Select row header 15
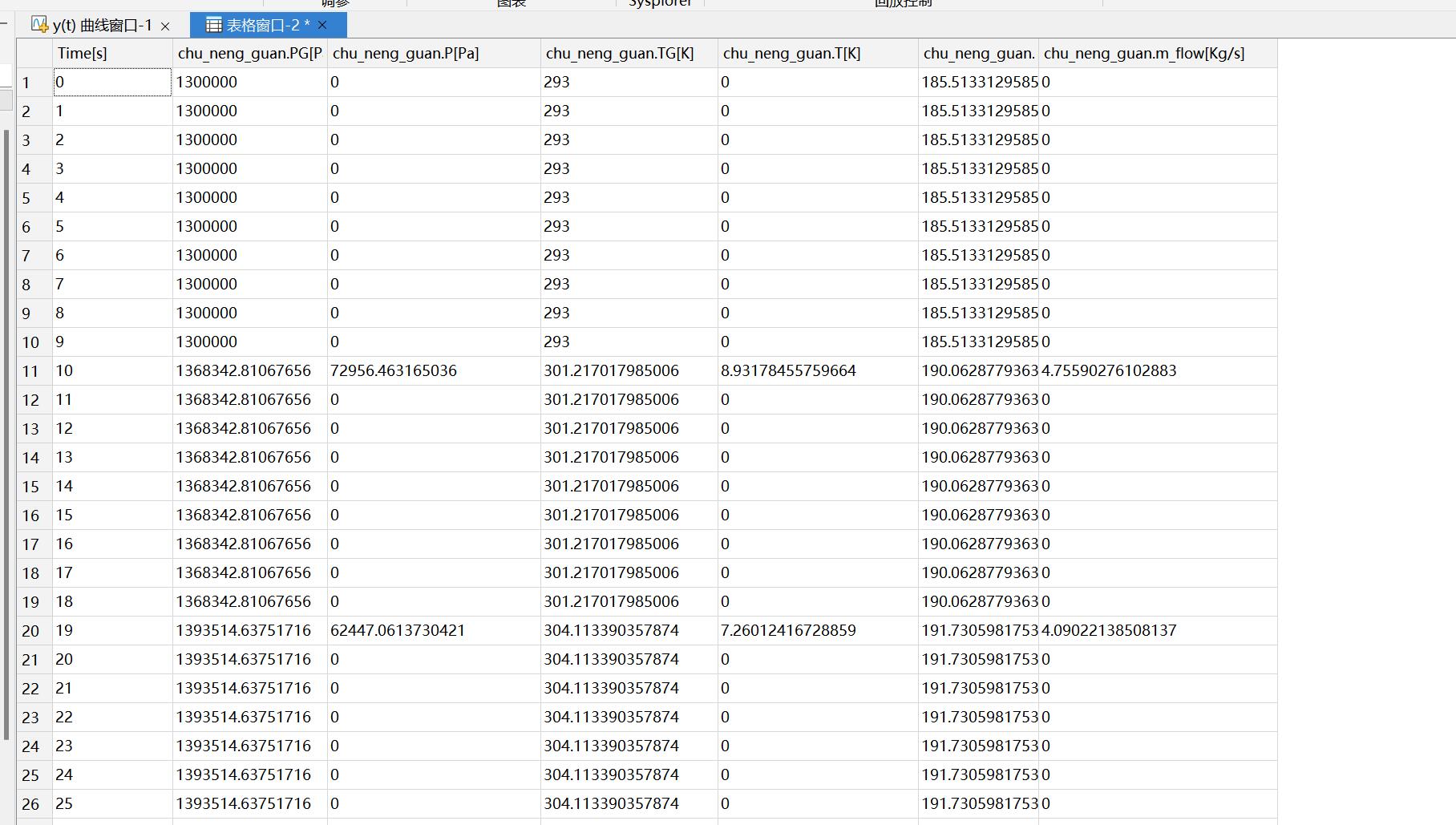Screen dimensions: 1456x825 (x=34, y=486)
